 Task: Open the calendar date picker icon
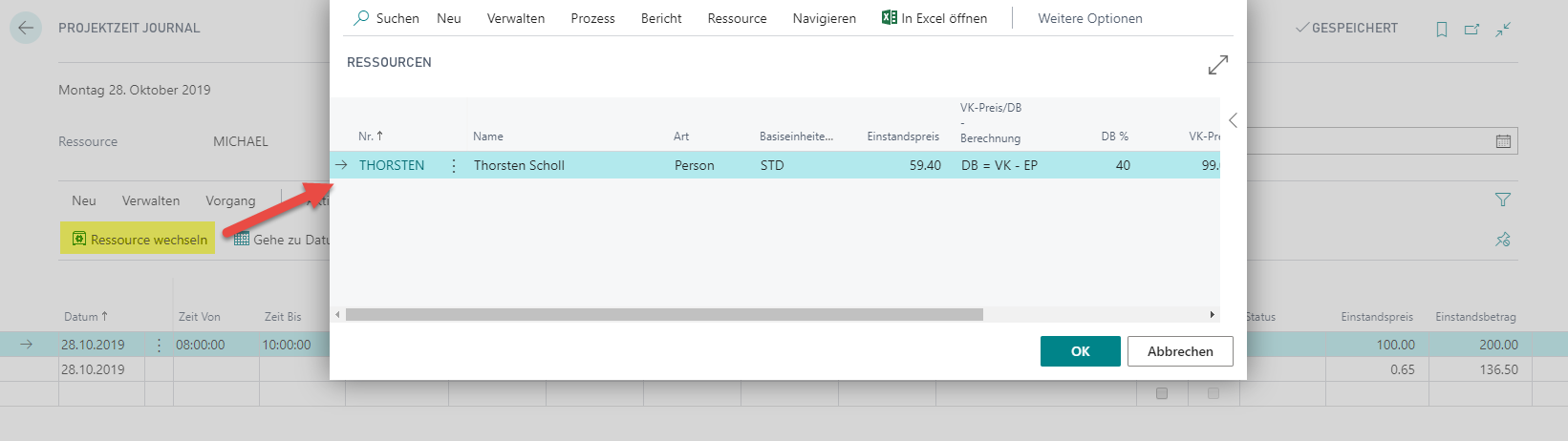(1503, 141)
